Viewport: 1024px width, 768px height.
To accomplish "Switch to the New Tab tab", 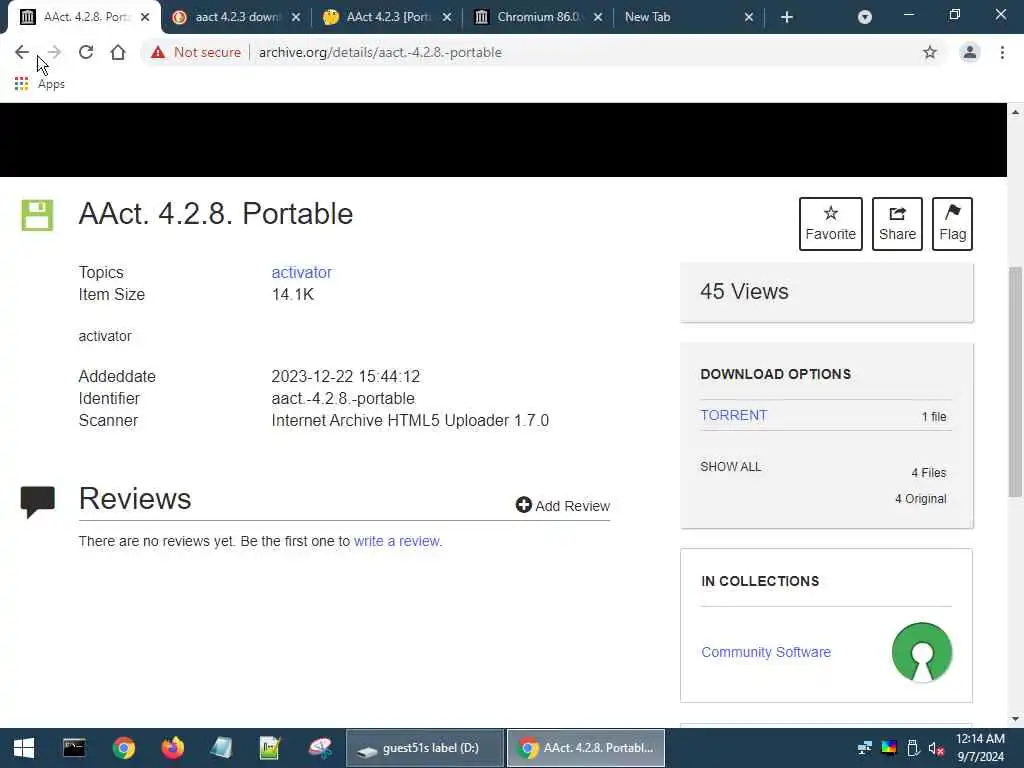I will click(x=679, y=17).
